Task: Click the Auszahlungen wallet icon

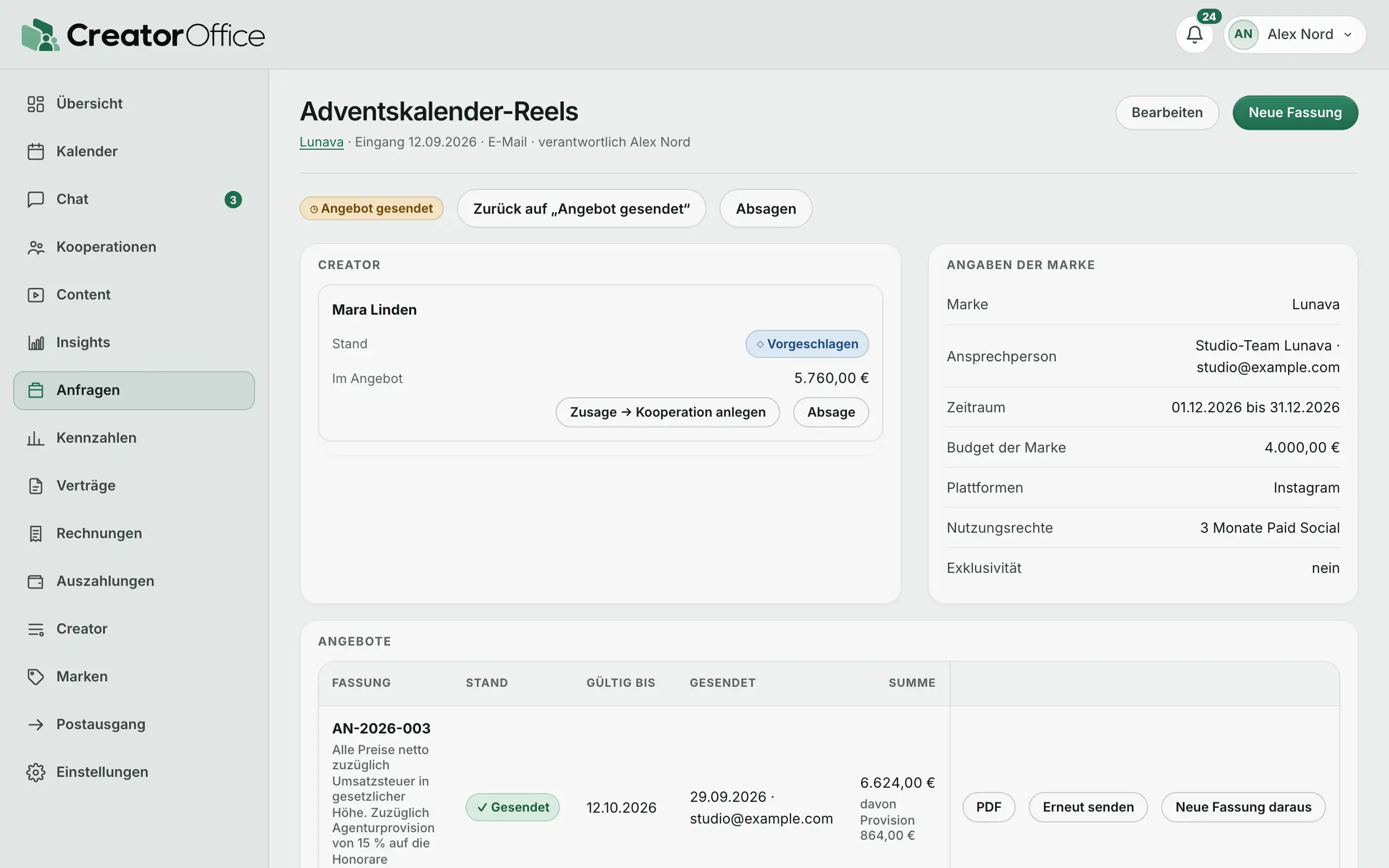Action: (x=36, y=581)
